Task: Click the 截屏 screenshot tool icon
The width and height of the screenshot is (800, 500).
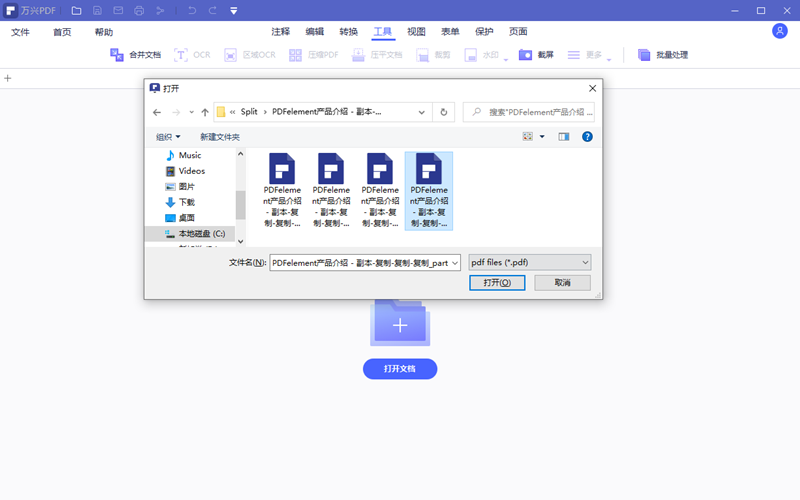Action: point(525,55)
